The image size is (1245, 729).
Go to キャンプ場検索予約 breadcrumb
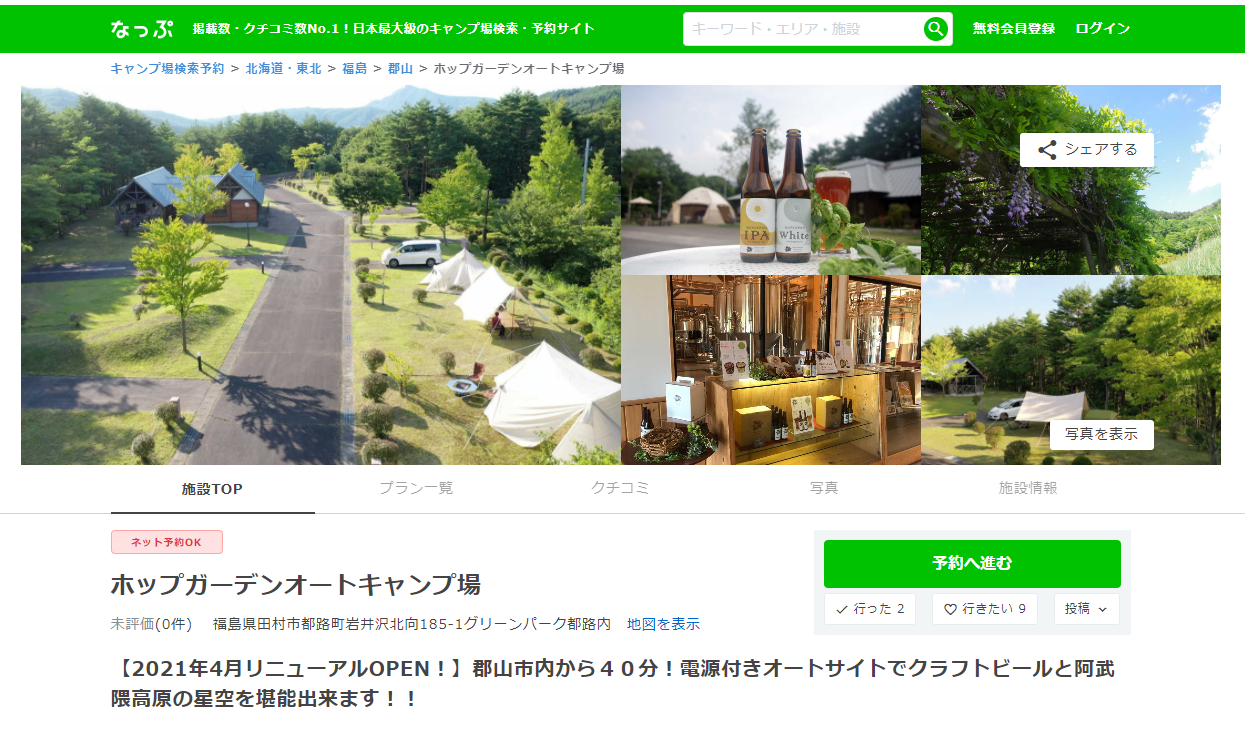coord(167,69)
